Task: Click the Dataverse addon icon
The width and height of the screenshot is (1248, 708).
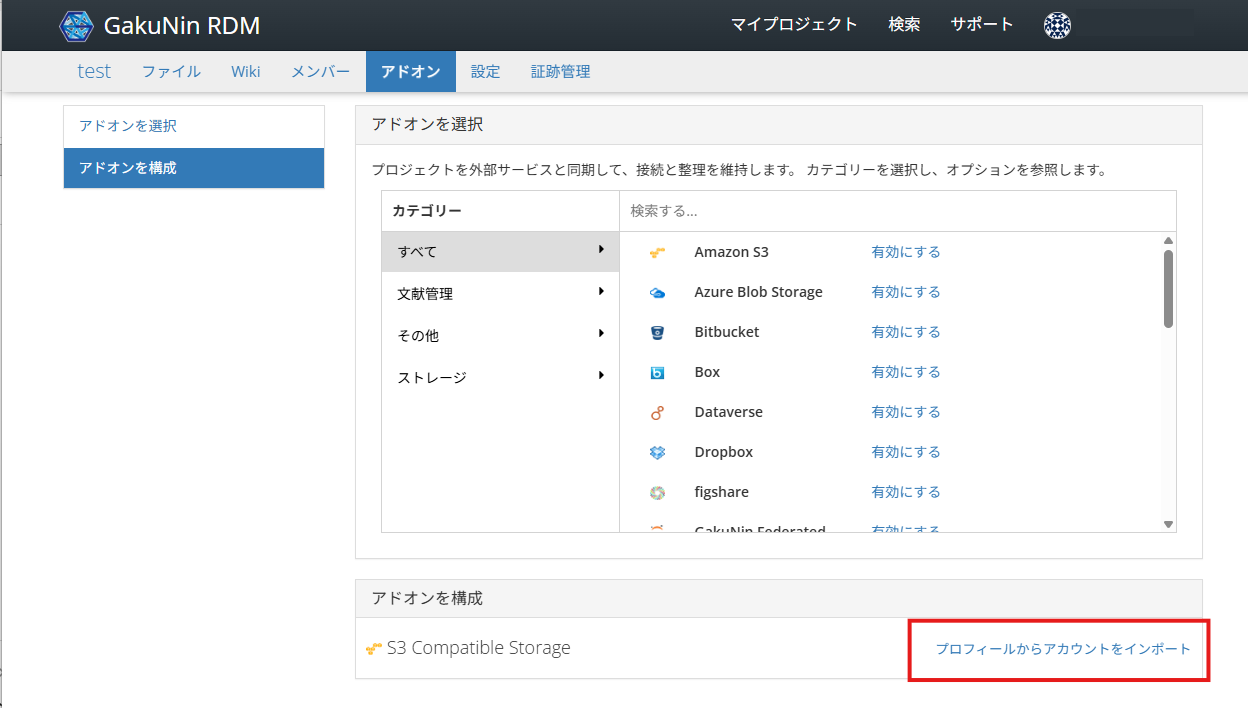Action: pyautogui.click(x=657, y=412)
